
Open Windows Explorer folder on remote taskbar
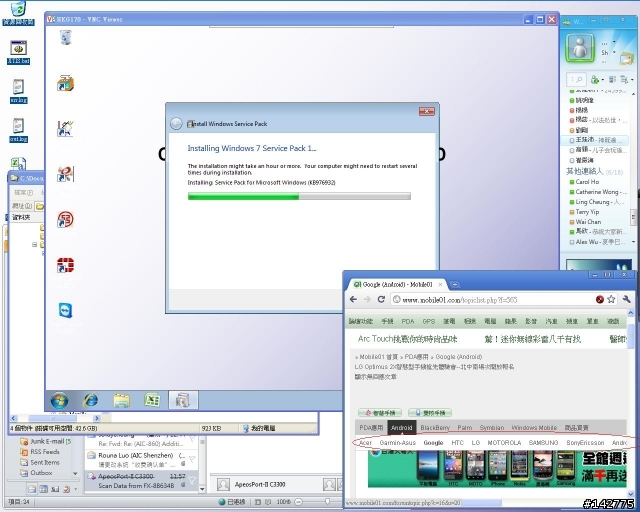(x=122, y=401)
